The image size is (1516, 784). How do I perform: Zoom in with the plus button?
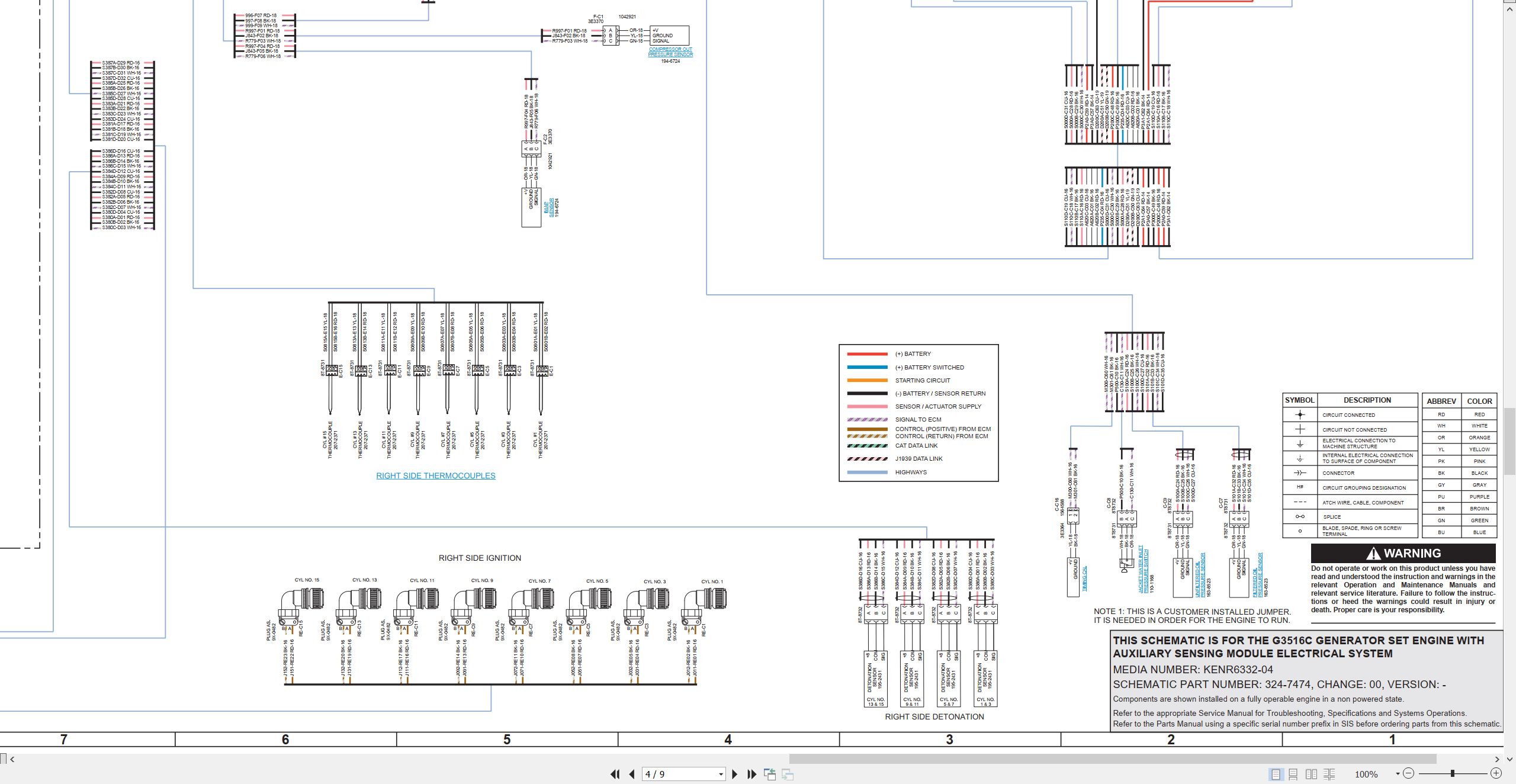(x=1496, y=773)
